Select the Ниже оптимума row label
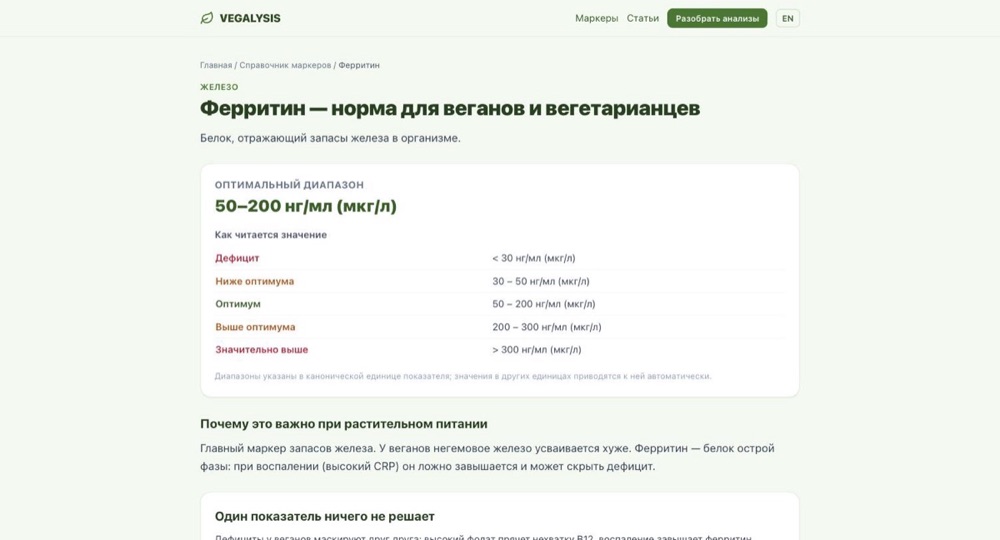1000x540 pixels. (x=254, y=281)
